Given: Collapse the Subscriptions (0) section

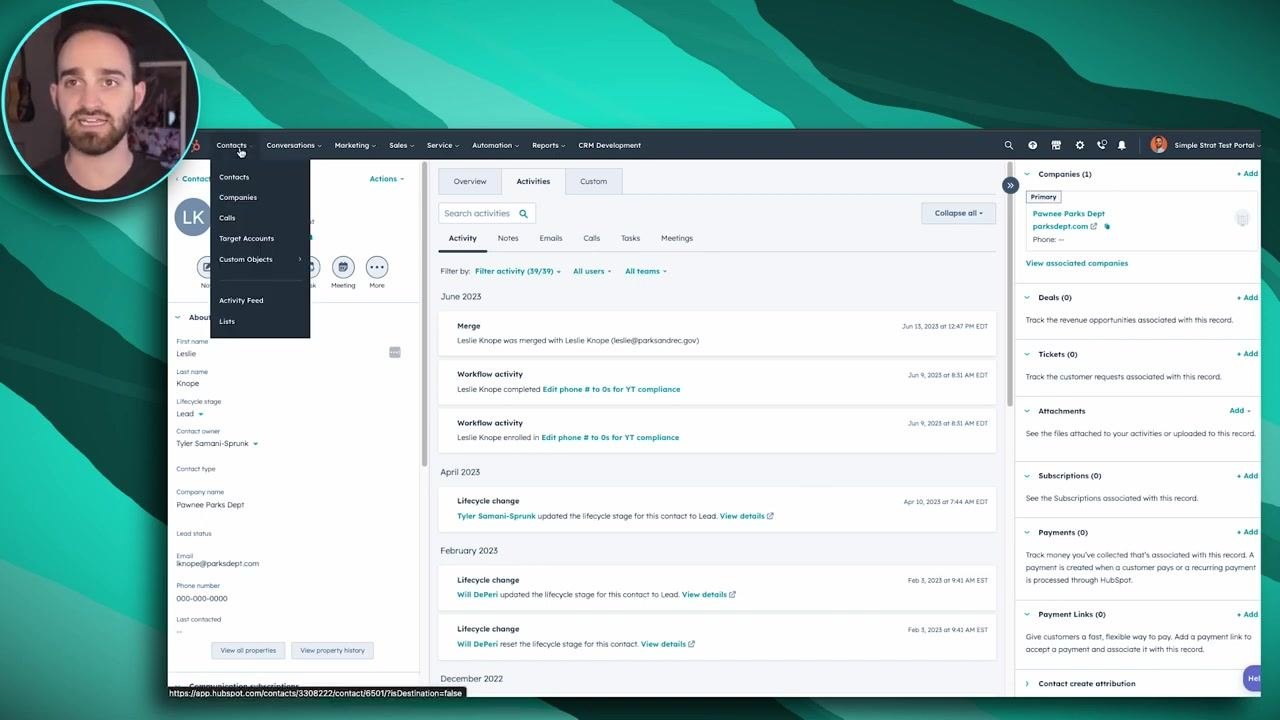Looking at the screenshot, I should pos(1027,476).
